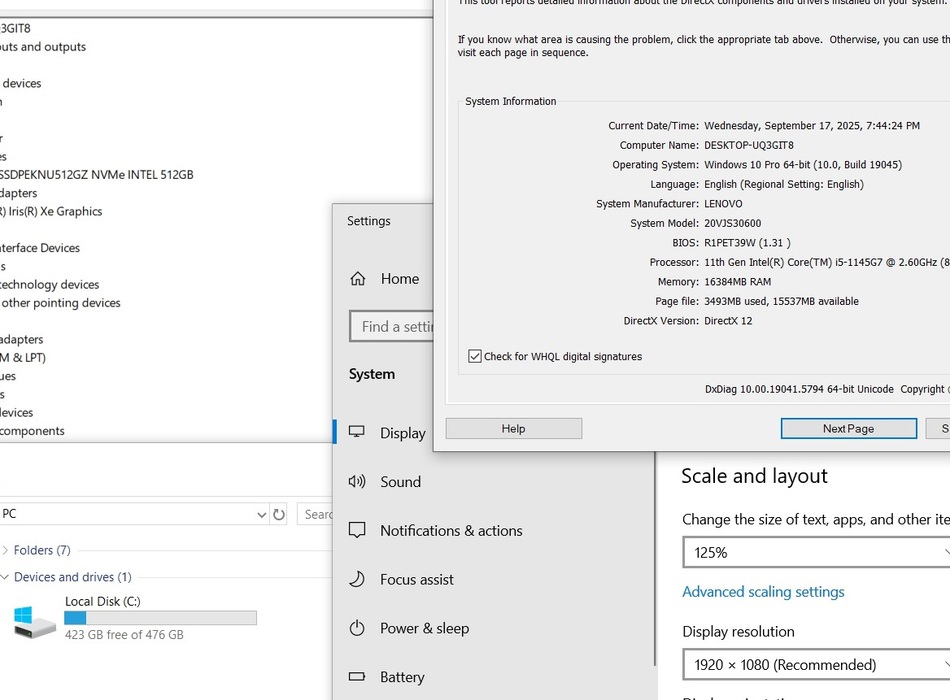Select the Local Disk (C:) drive icon
The image size is (950, 700).
(x=35, y=621)
